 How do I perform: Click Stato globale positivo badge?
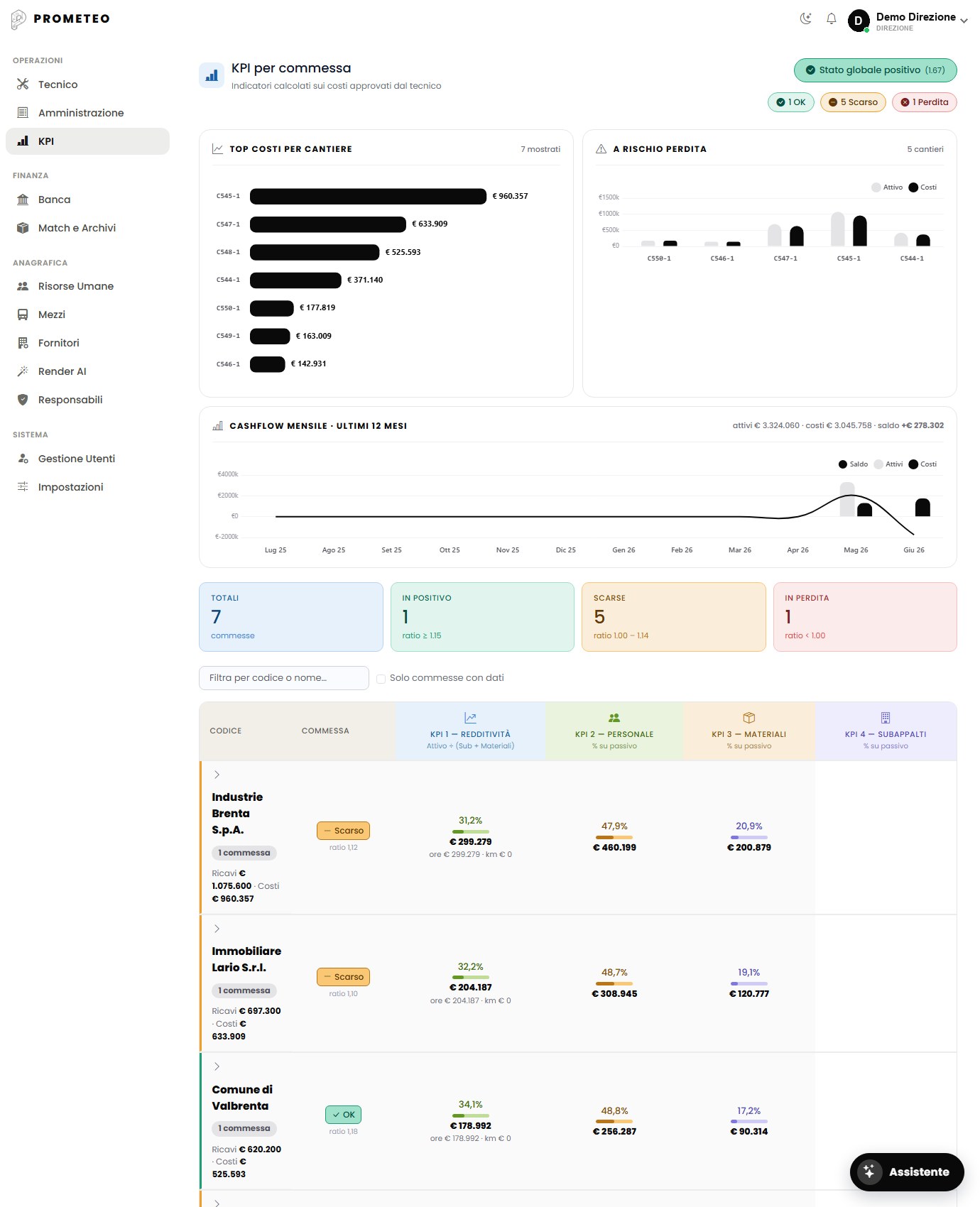(875, 70)
